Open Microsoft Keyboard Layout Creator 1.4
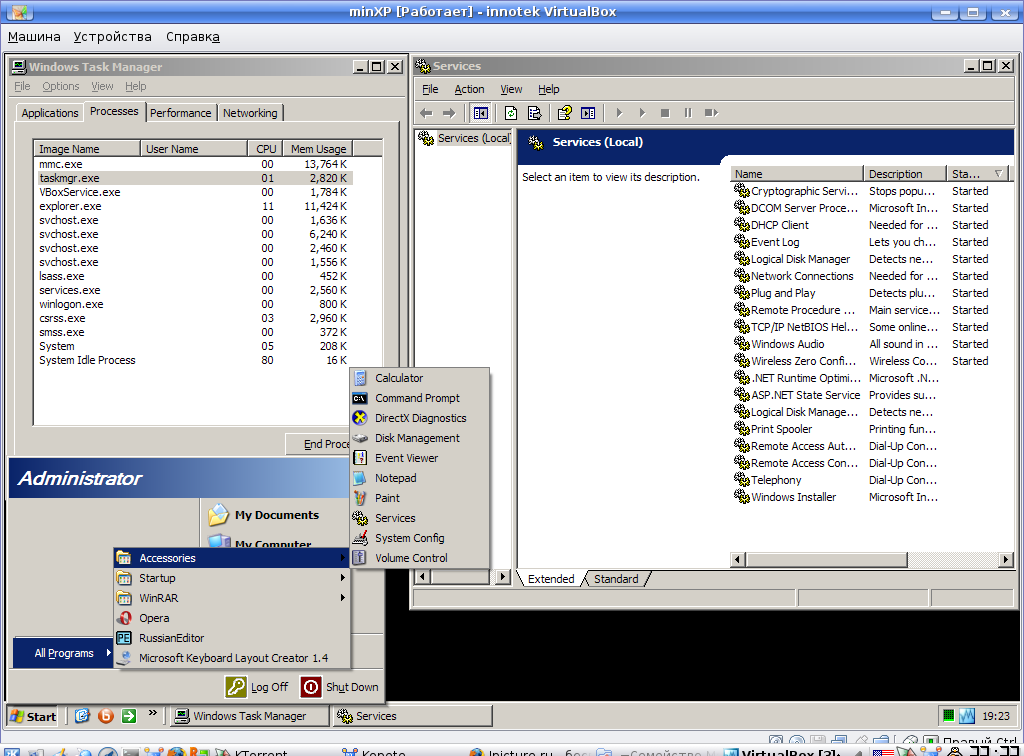This screenshot has width=1024, height=756. coord(233,658)
